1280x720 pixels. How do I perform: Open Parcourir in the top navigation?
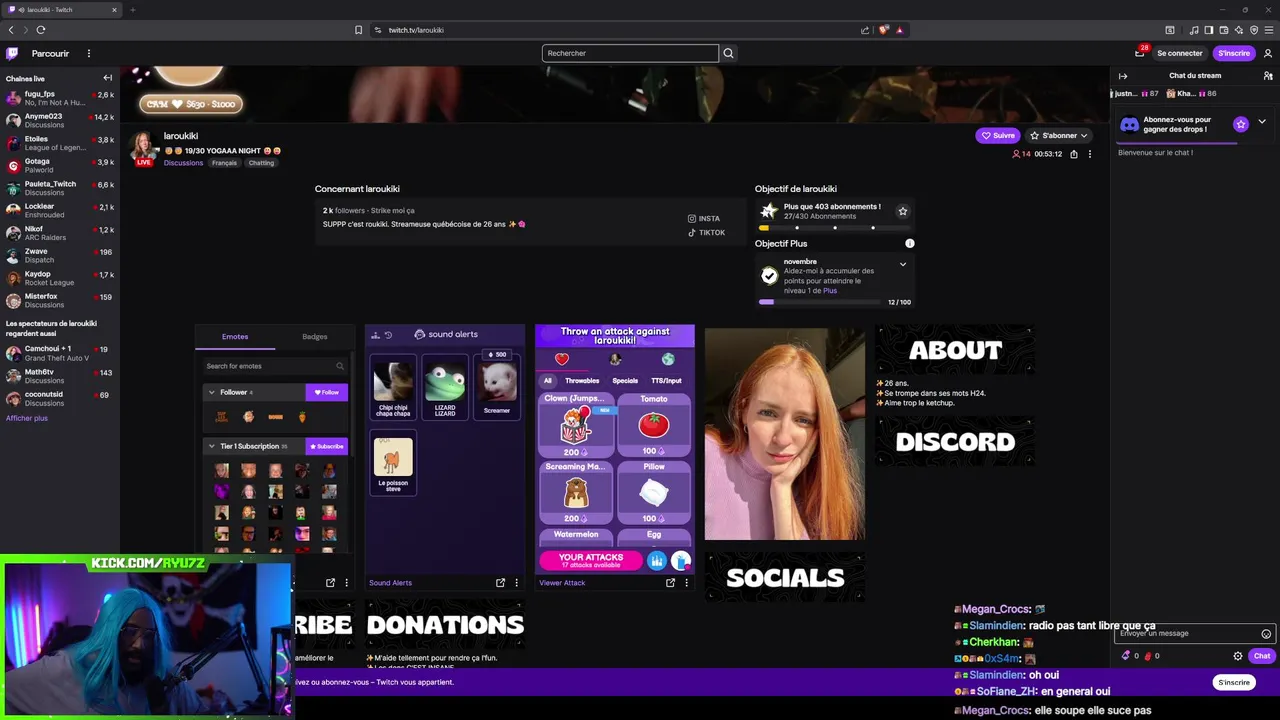pyautogui.click(x=50, y=53)
